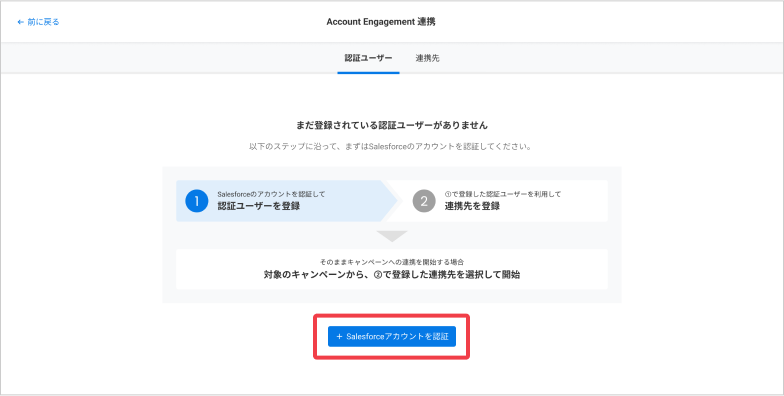Select the 認証ユーザー tab
The image size is (784, 396).
368,58
